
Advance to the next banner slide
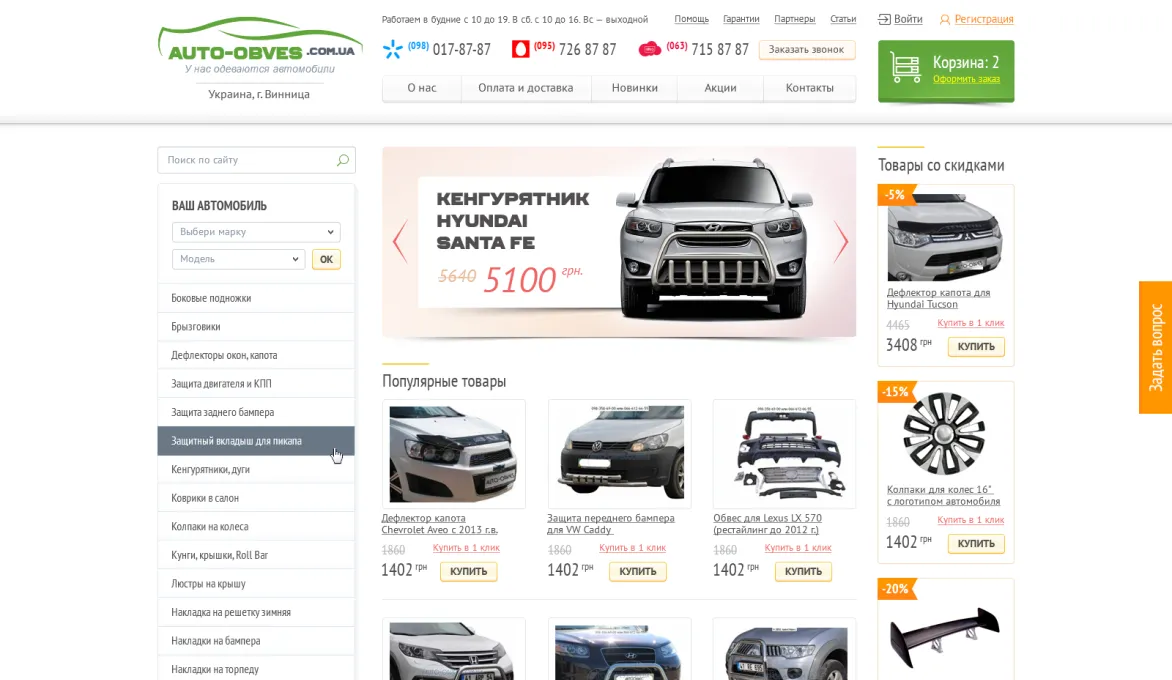[841, 241]
